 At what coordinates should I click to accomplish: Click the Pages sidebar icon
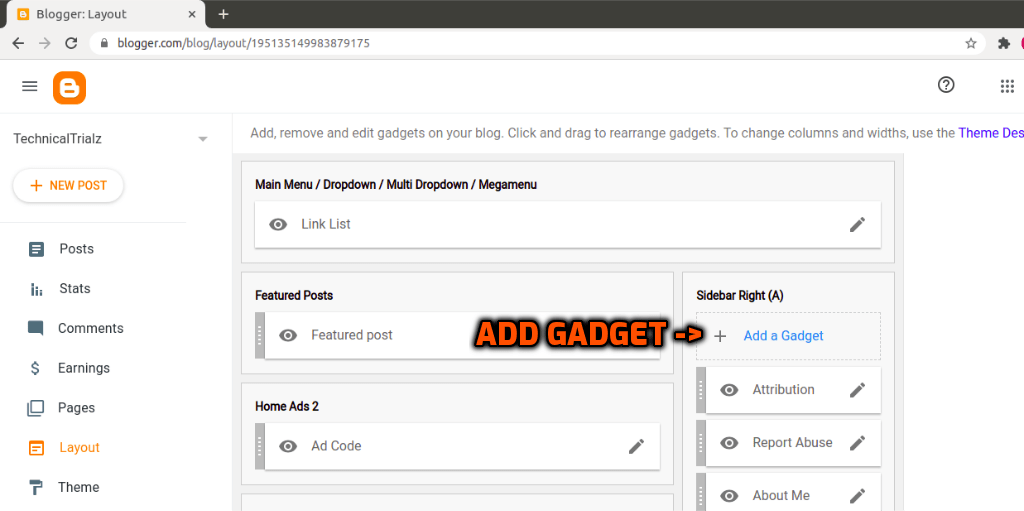click(x=35, y=408)
